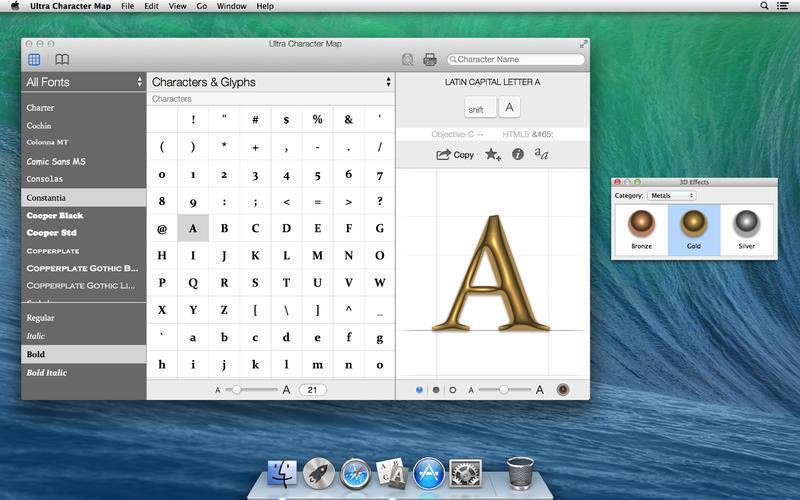Open Notification Center in the menu bar
Image resolution: width=800 pixels, height=500 pixels.
(782, 6)
